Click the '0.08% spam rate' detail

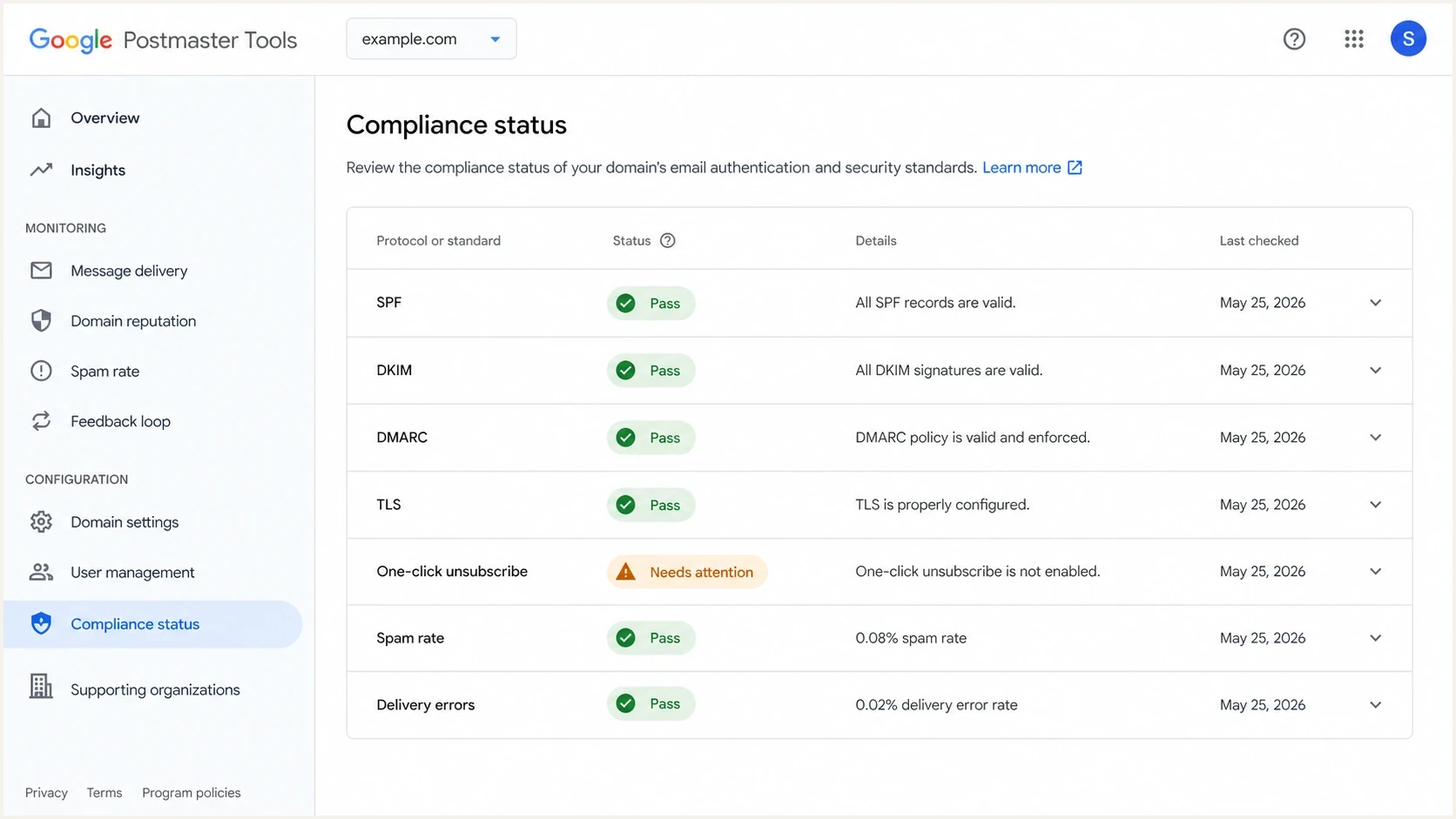click(911, 638)
